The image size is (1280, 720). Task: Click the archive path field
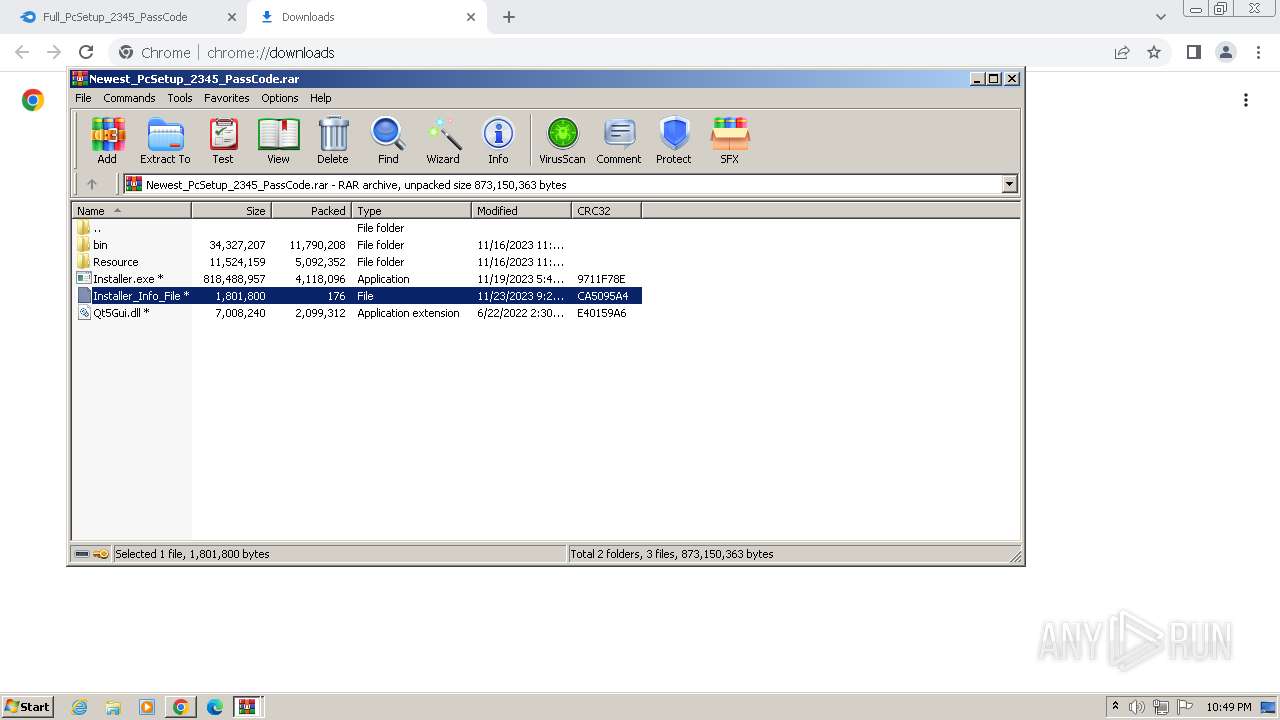(563, 184)
